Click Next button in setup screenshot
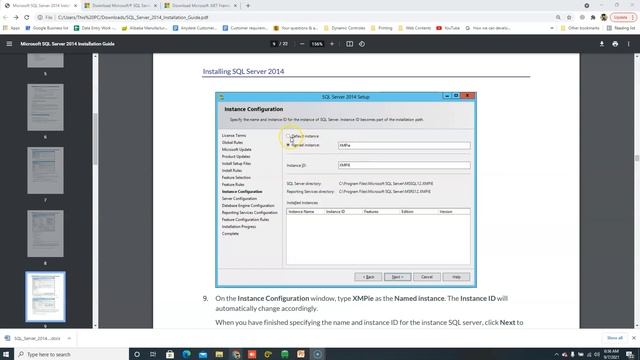 [x=398, y=277]
